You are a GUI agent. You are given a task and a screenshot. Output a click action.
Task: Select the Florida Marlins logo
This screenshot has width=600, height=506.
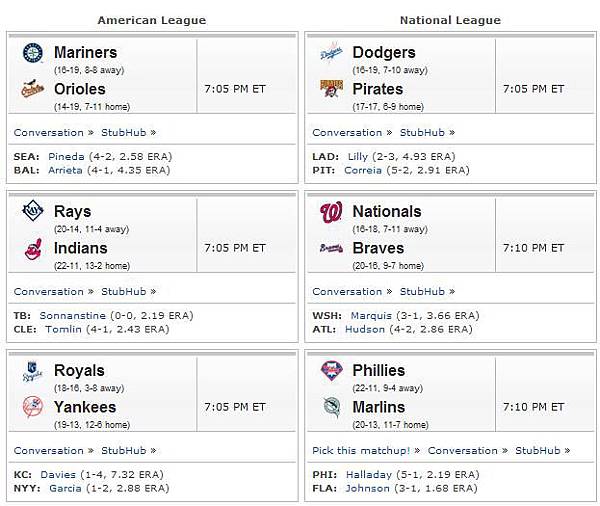(x=331, y=407)
